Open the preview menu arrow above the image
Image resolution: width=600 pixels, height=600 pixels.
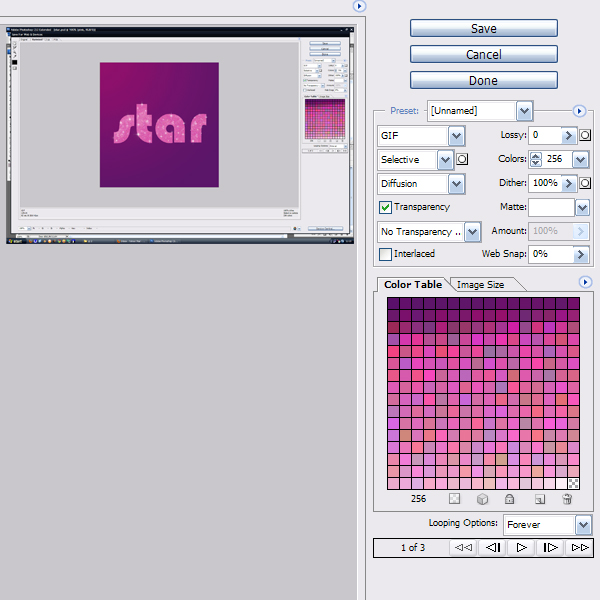[359, 6]
